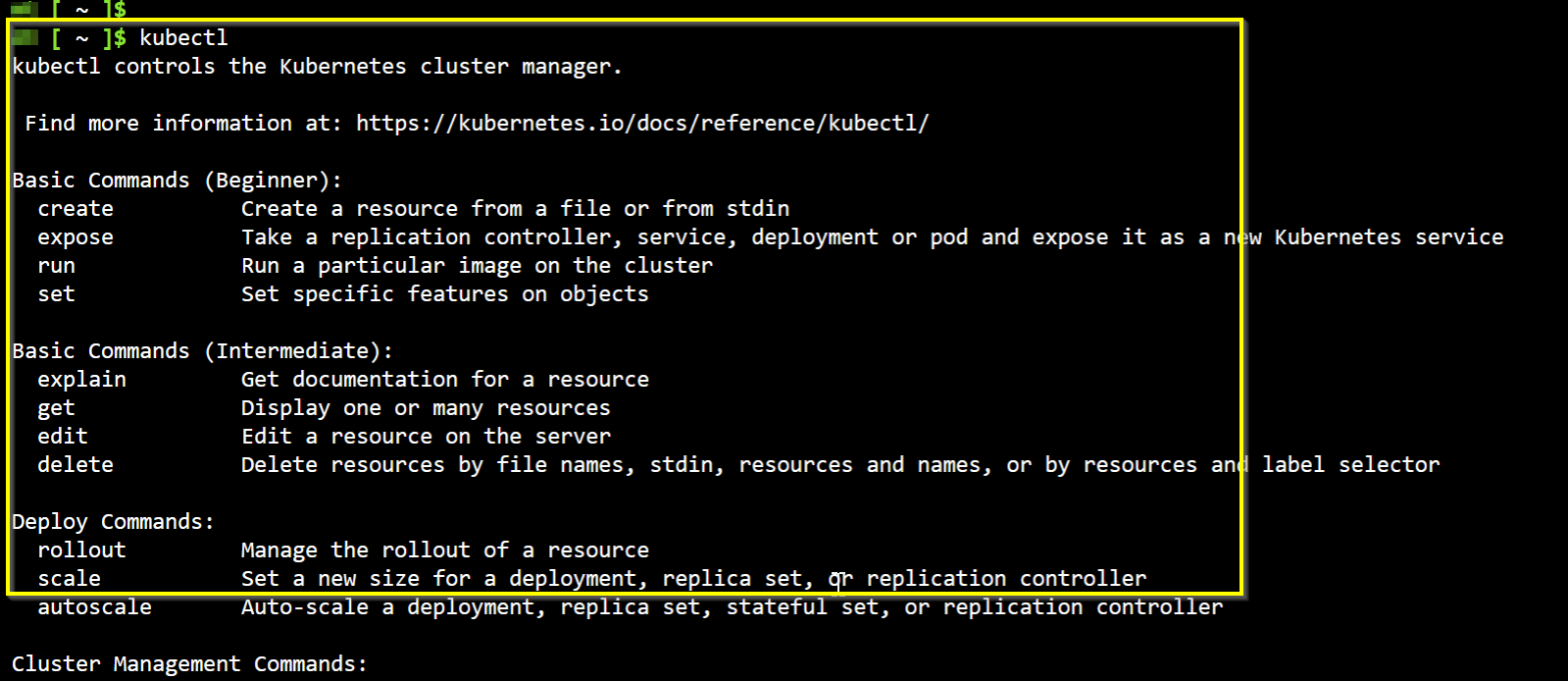Click description starting 'Auto-scale a deployment'
Screen dimensions: 1568x681
733,607
